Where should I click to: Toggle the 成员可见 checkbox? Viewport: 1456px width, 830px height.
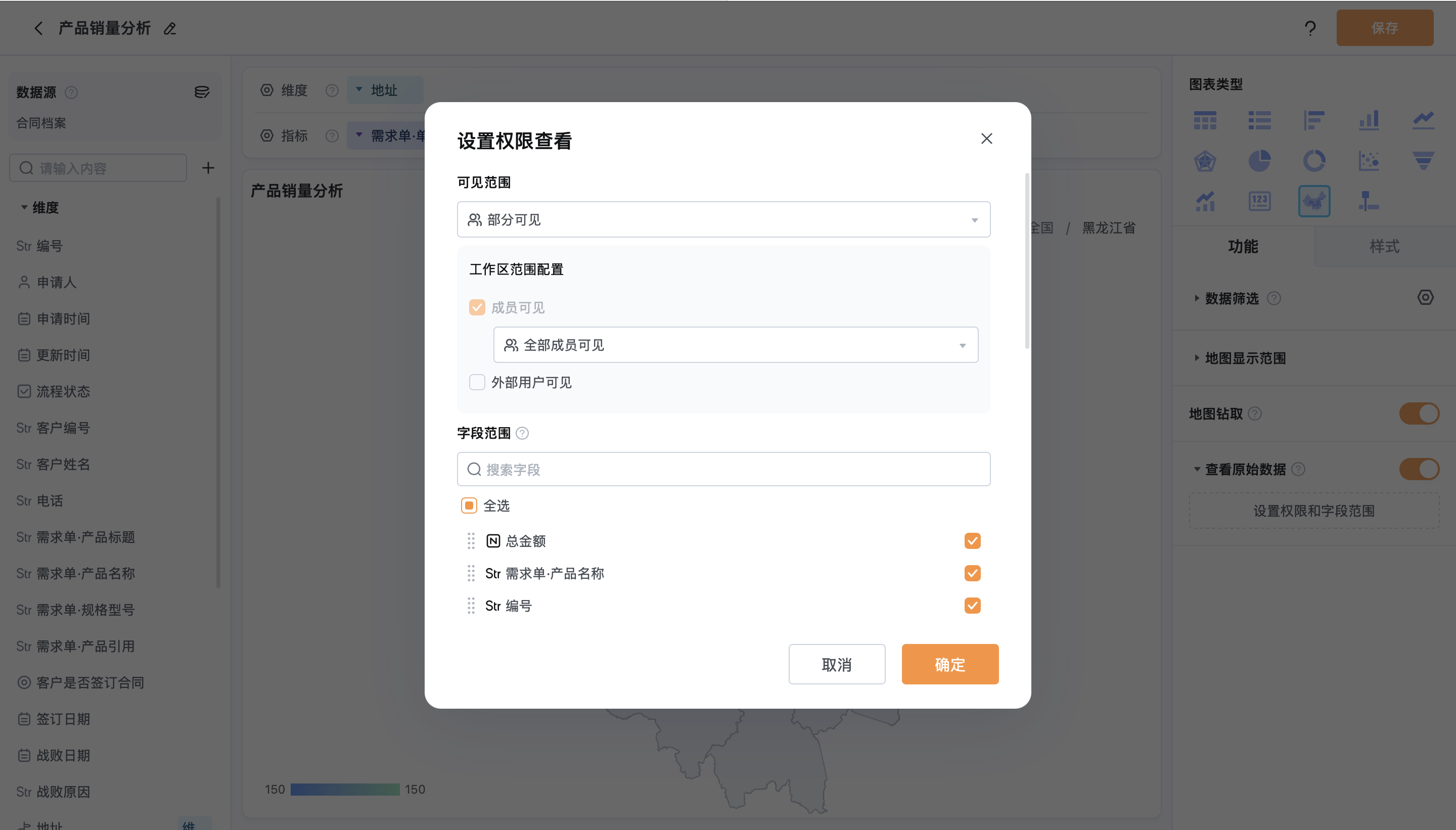pyautogui.click(x=477, y=308)
